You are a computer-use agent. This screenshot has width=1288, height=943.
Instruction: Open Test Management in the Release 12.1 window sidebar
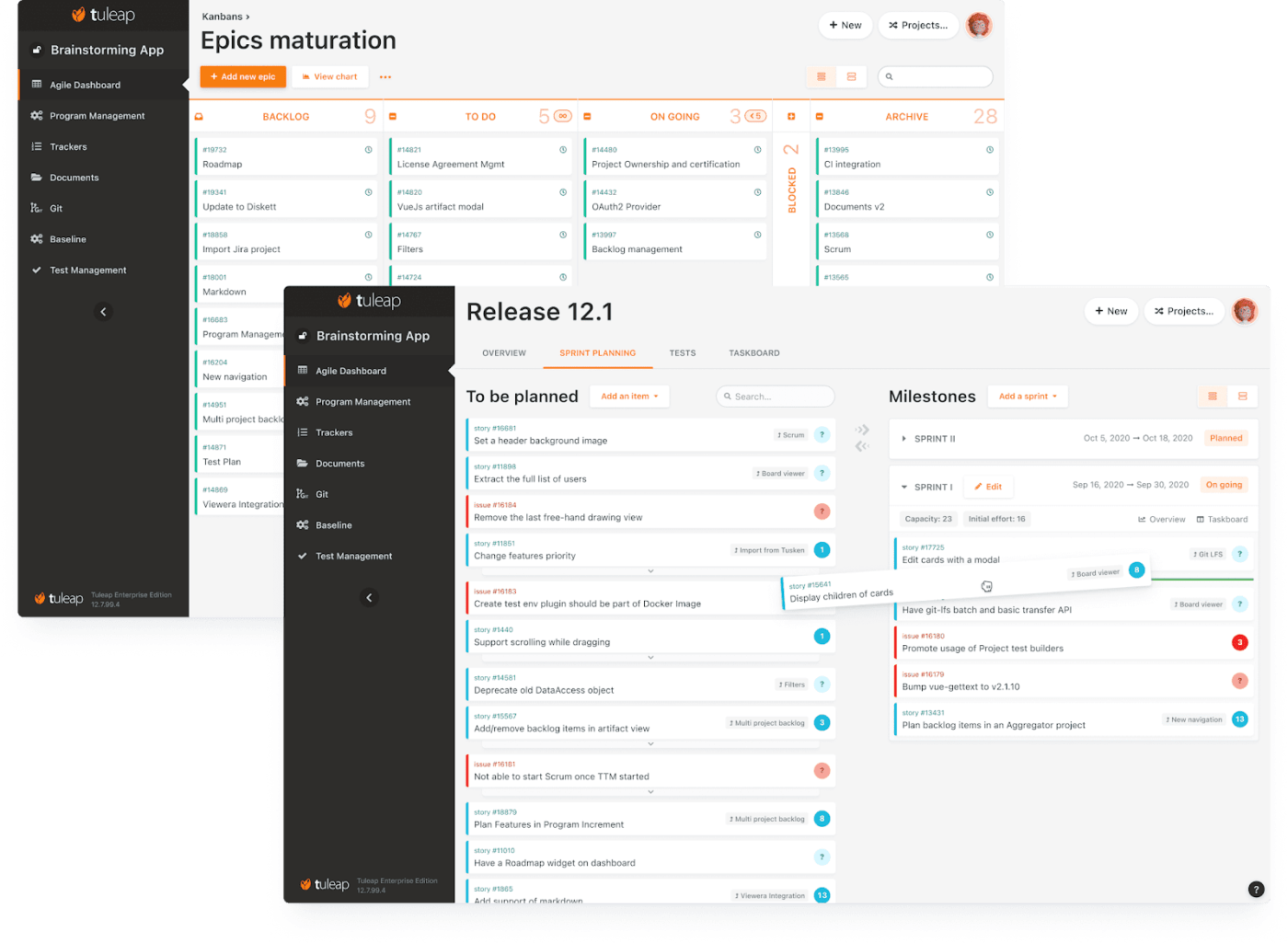[x=353, y=556]
